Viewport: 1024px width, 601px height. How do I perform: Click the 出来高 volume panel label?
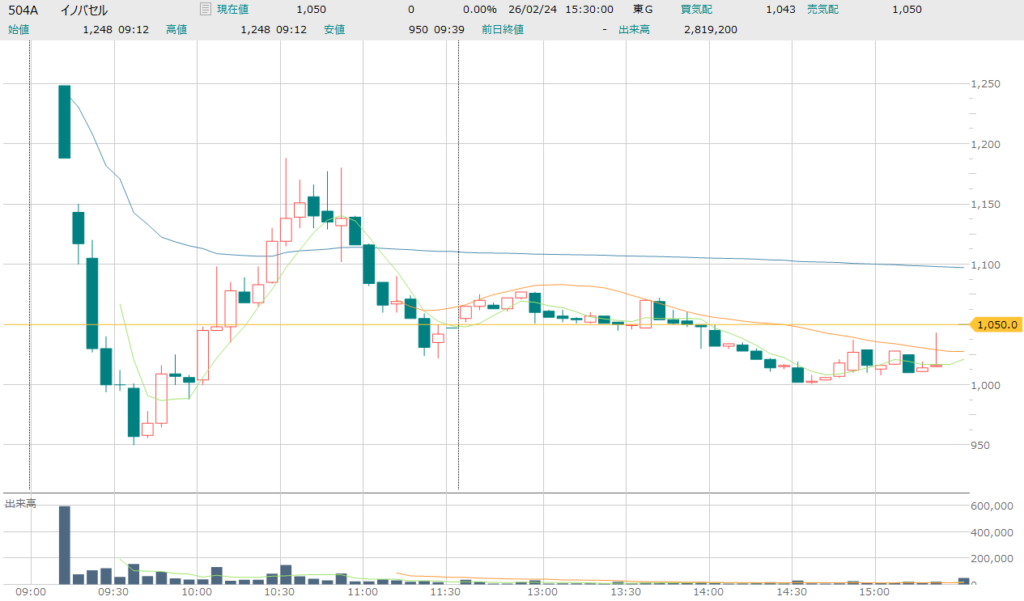(21, 503)
